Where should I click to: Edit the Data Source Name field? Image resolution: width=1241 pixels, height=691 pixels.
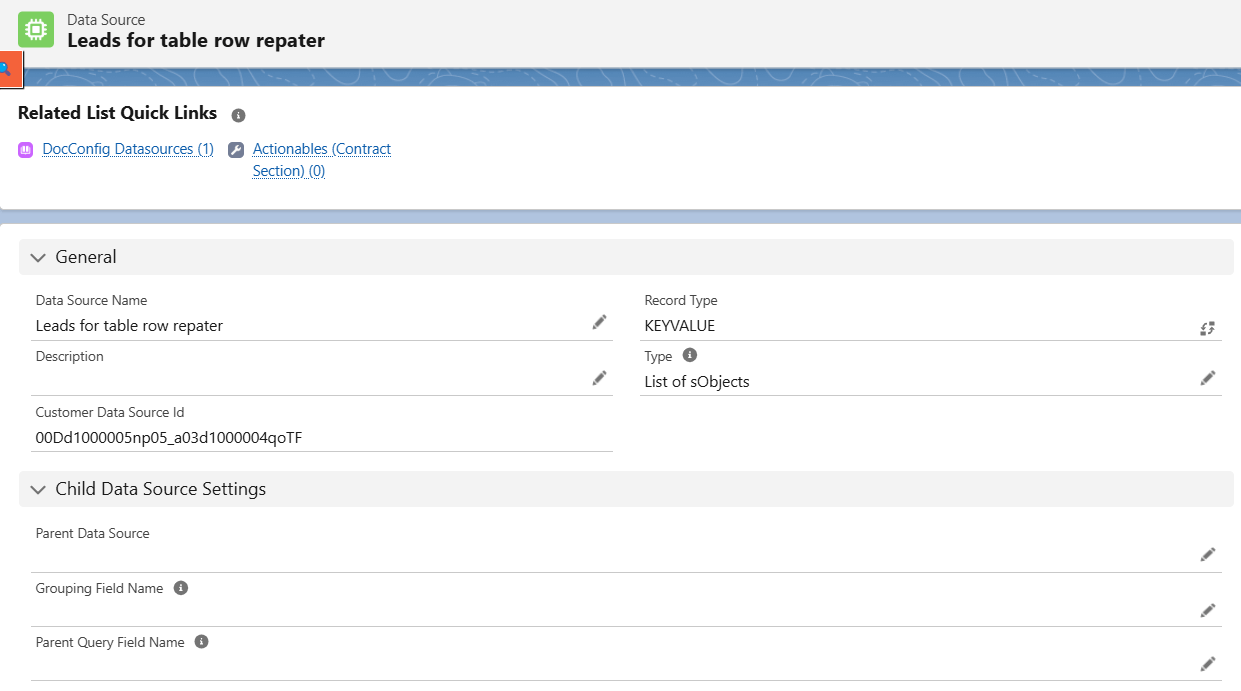click(x=599, y=322)
